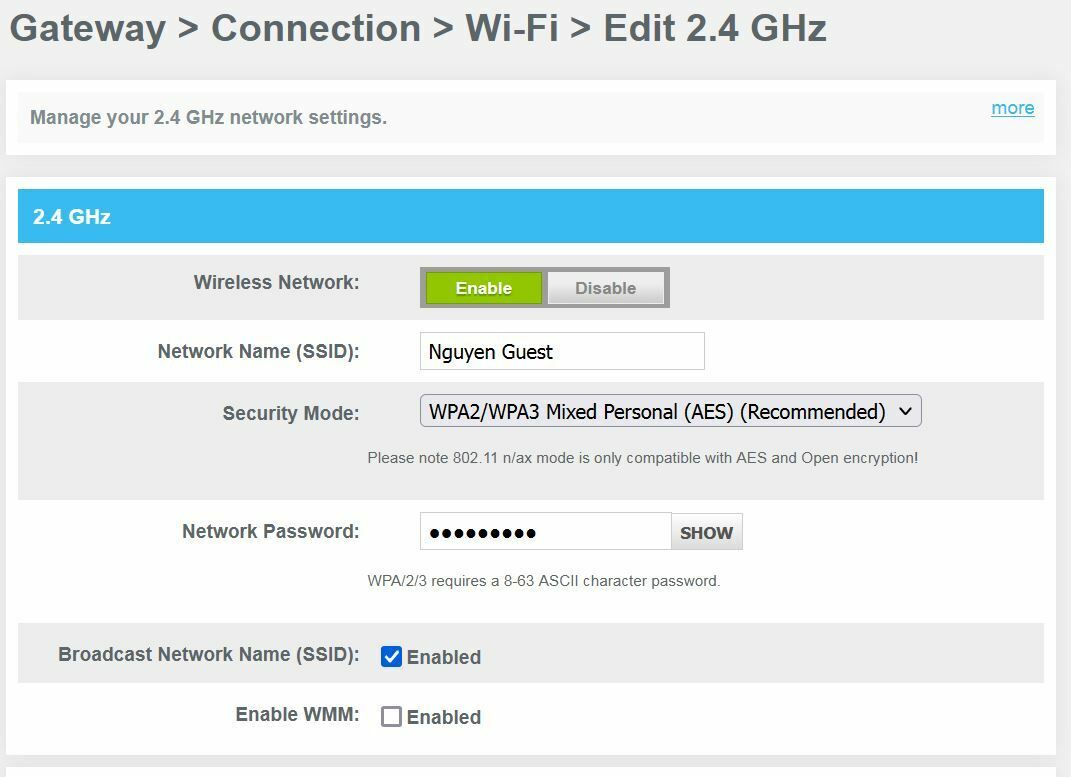Focus the Network Password field
This screenshot has height=777, width=1071.
545,531
